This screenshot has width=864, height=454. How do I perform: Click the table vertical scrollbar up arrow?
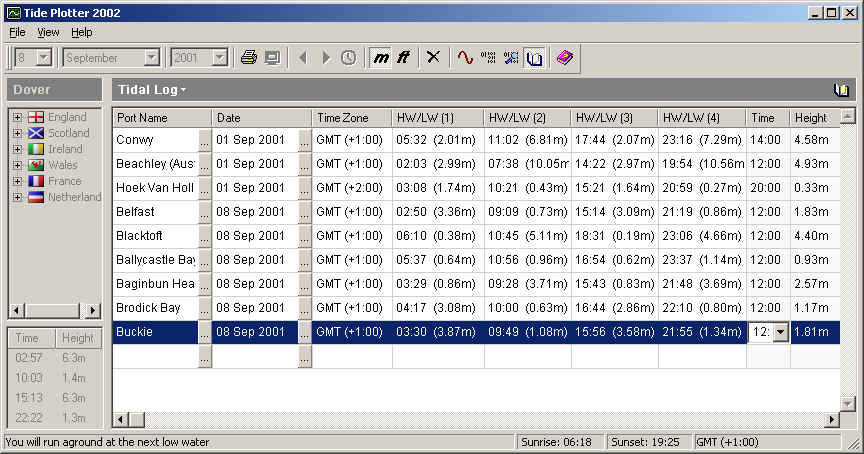pos(847,116)
